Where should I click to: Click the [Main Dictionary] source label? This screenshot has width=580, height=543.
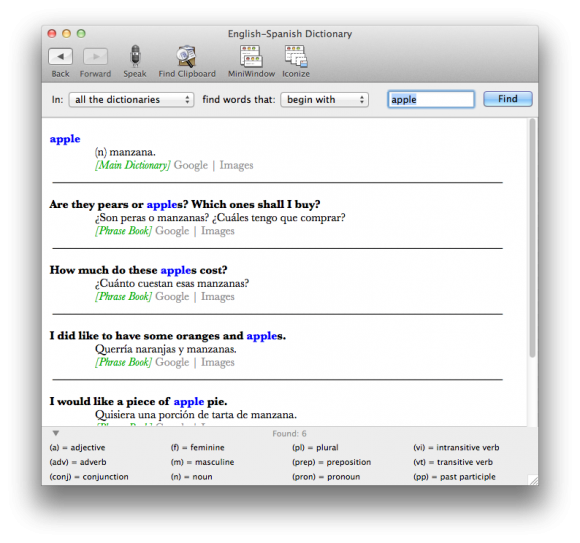(132, 165)
